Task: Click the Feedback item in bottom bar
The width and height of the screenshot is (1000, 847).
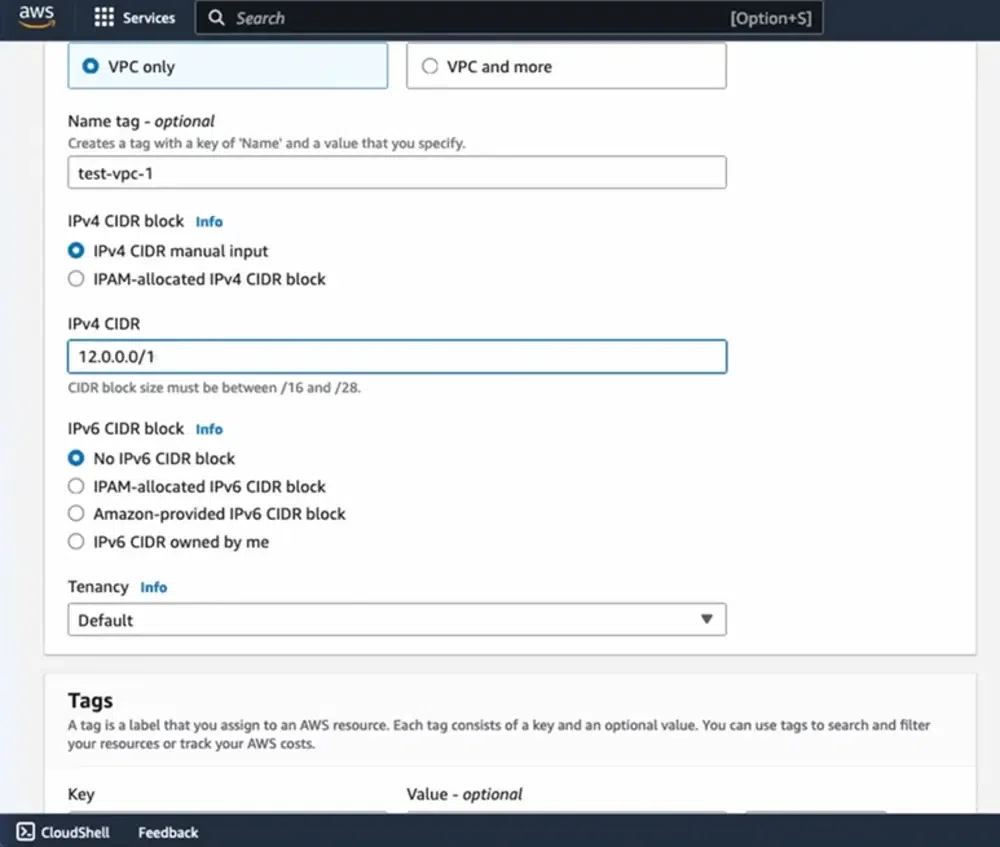Action: pyautogui.click(x=167, y=832)
